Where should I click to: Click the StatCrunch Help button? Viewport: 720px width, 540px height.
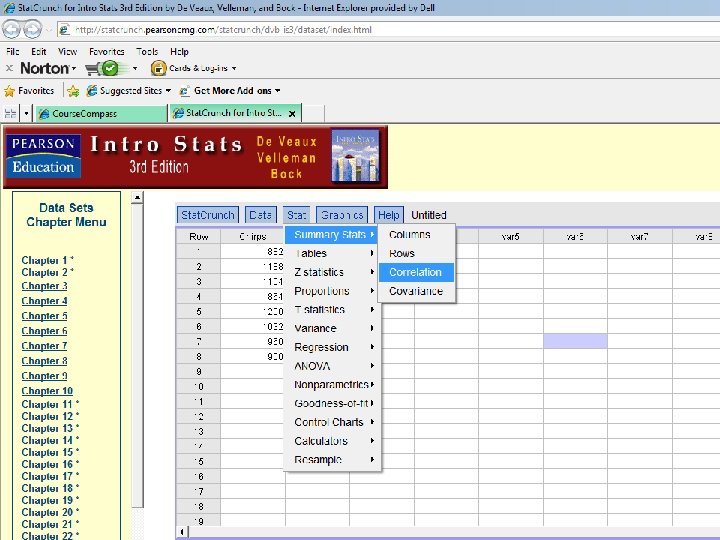(x=388, y=215)
